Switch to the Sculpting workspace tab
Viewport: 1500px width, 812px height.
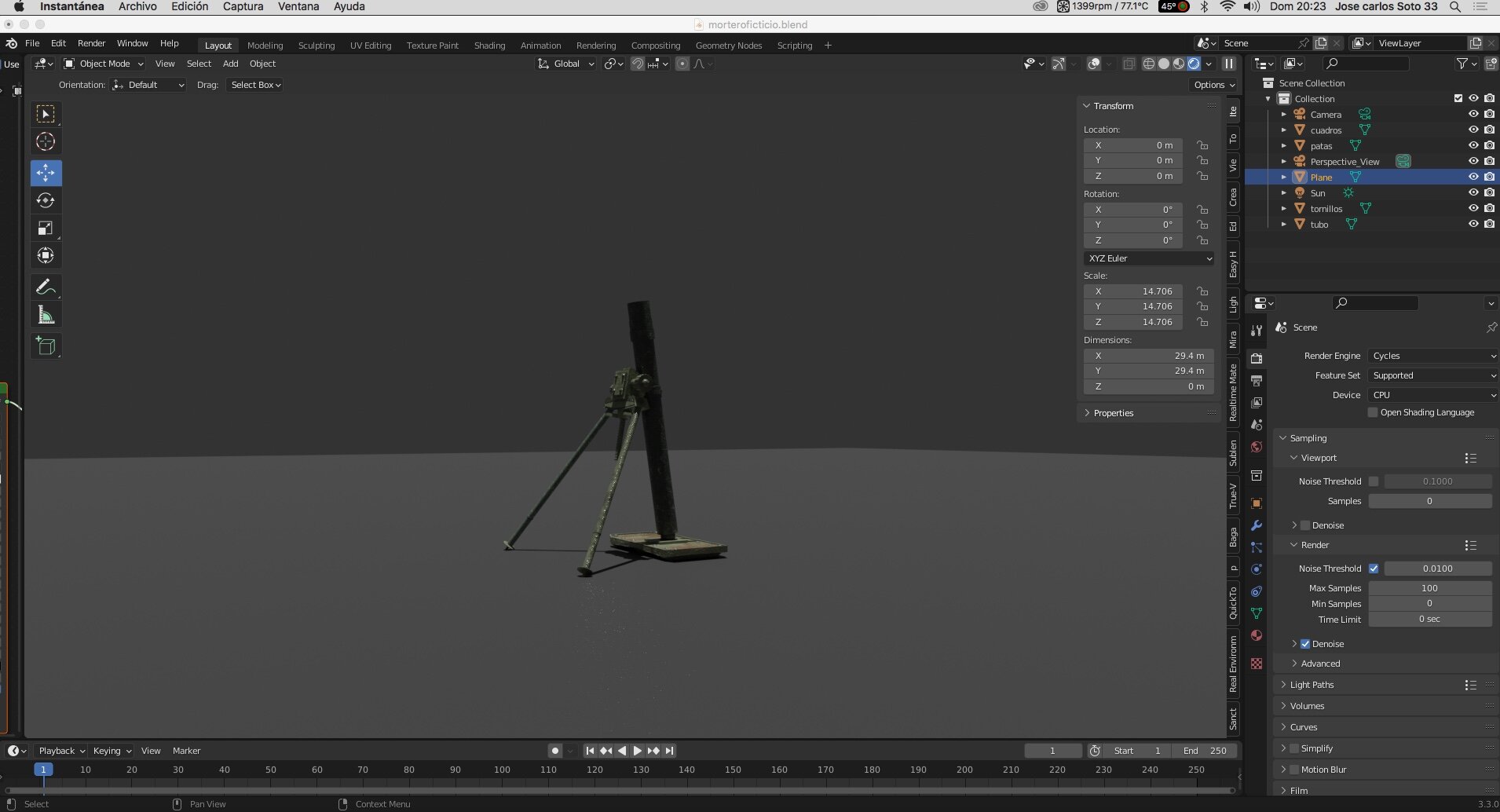[316, 46]
